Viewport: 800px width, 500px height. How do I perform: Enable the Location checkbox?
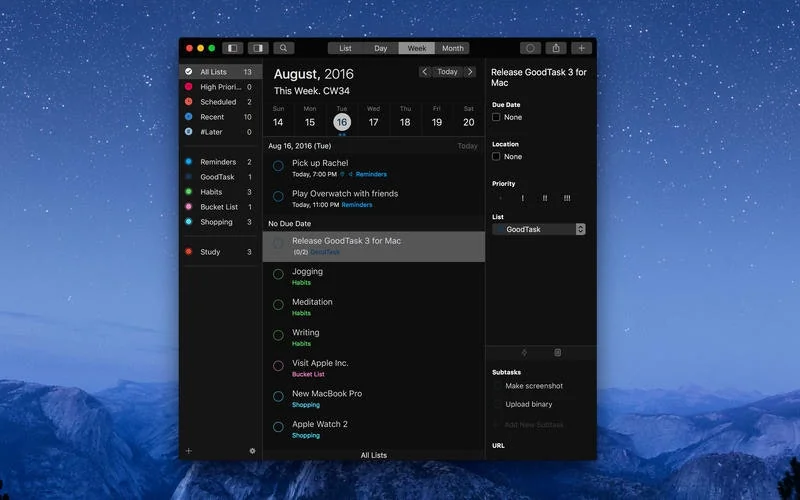tap(496, 157)
